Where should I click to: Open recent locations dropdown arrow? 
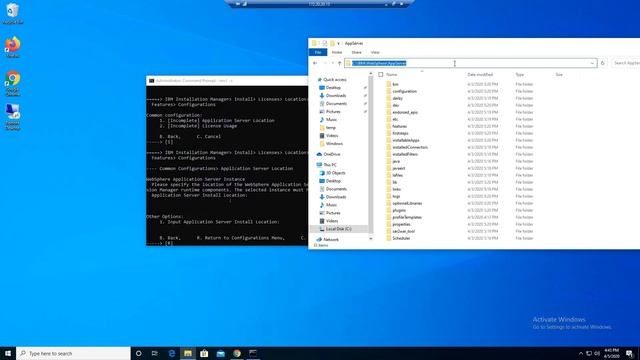pos(333,63)
